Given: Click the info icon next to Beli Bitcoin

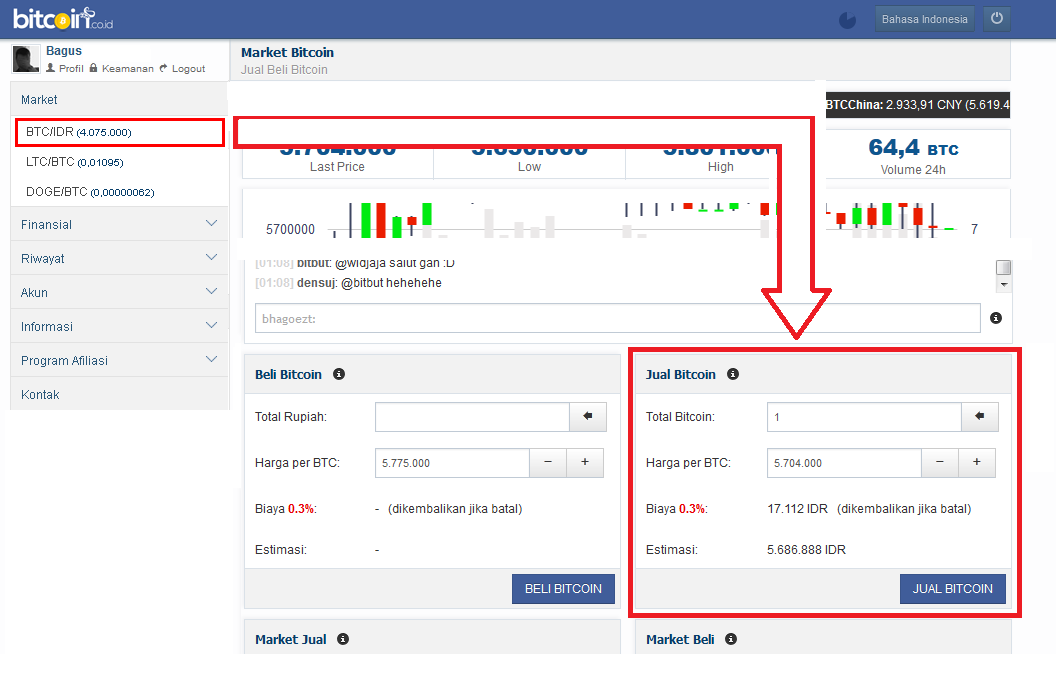Looking at the screenshot, I should tap(339, 374).
